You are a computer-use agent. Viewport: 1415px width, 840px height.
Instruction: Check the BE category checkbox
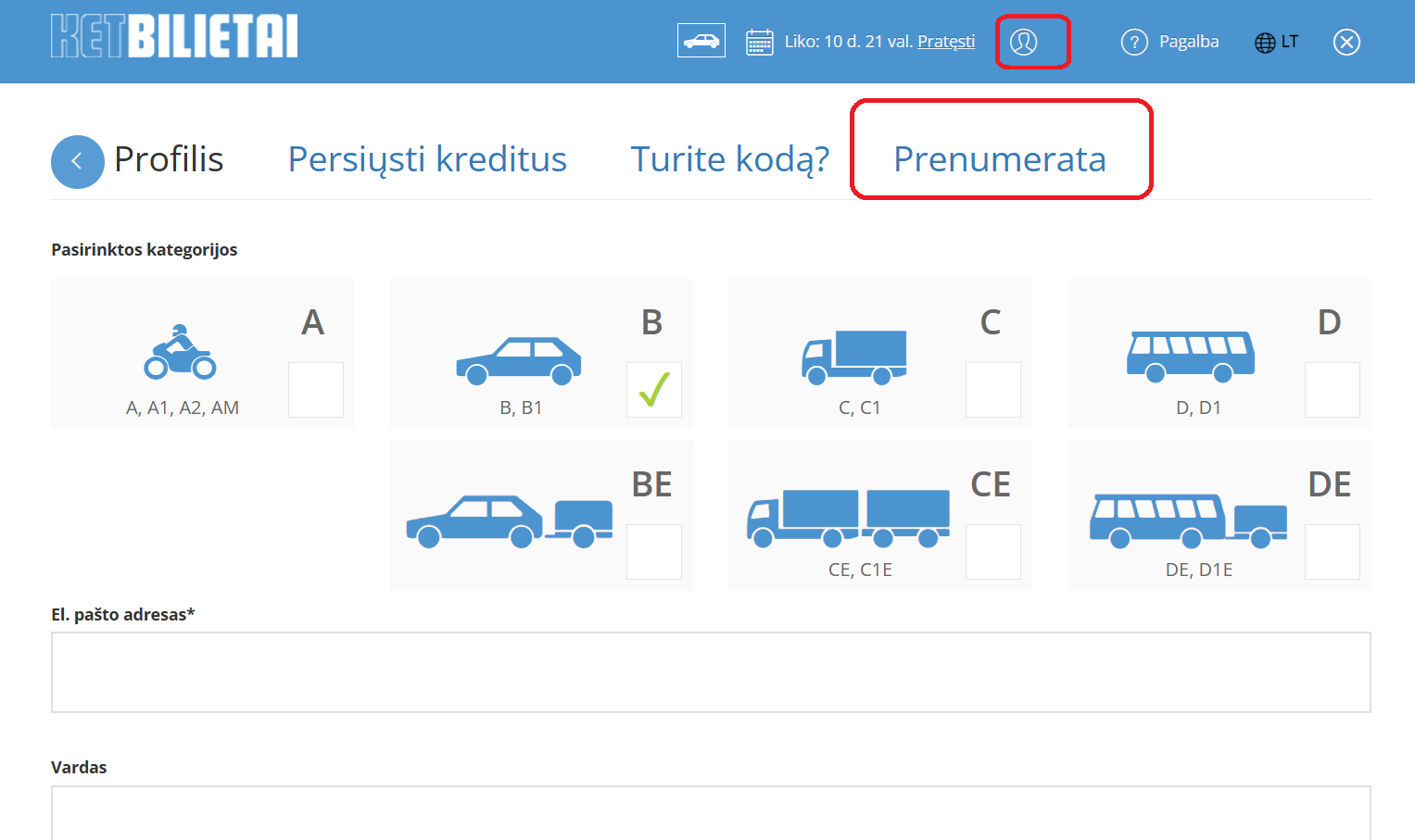[654, 552]
